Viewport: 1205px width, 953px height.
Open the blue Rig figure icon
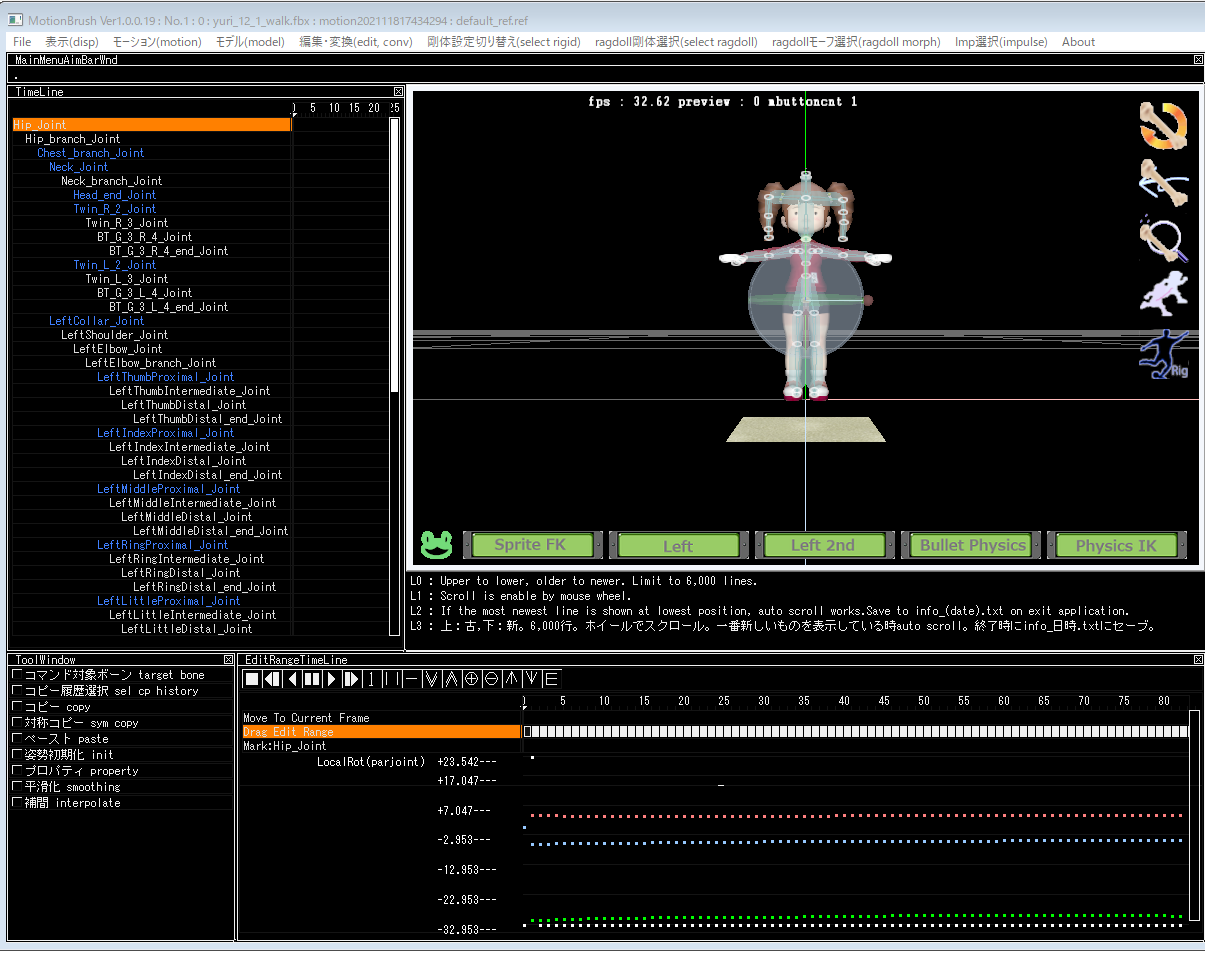1163,355
